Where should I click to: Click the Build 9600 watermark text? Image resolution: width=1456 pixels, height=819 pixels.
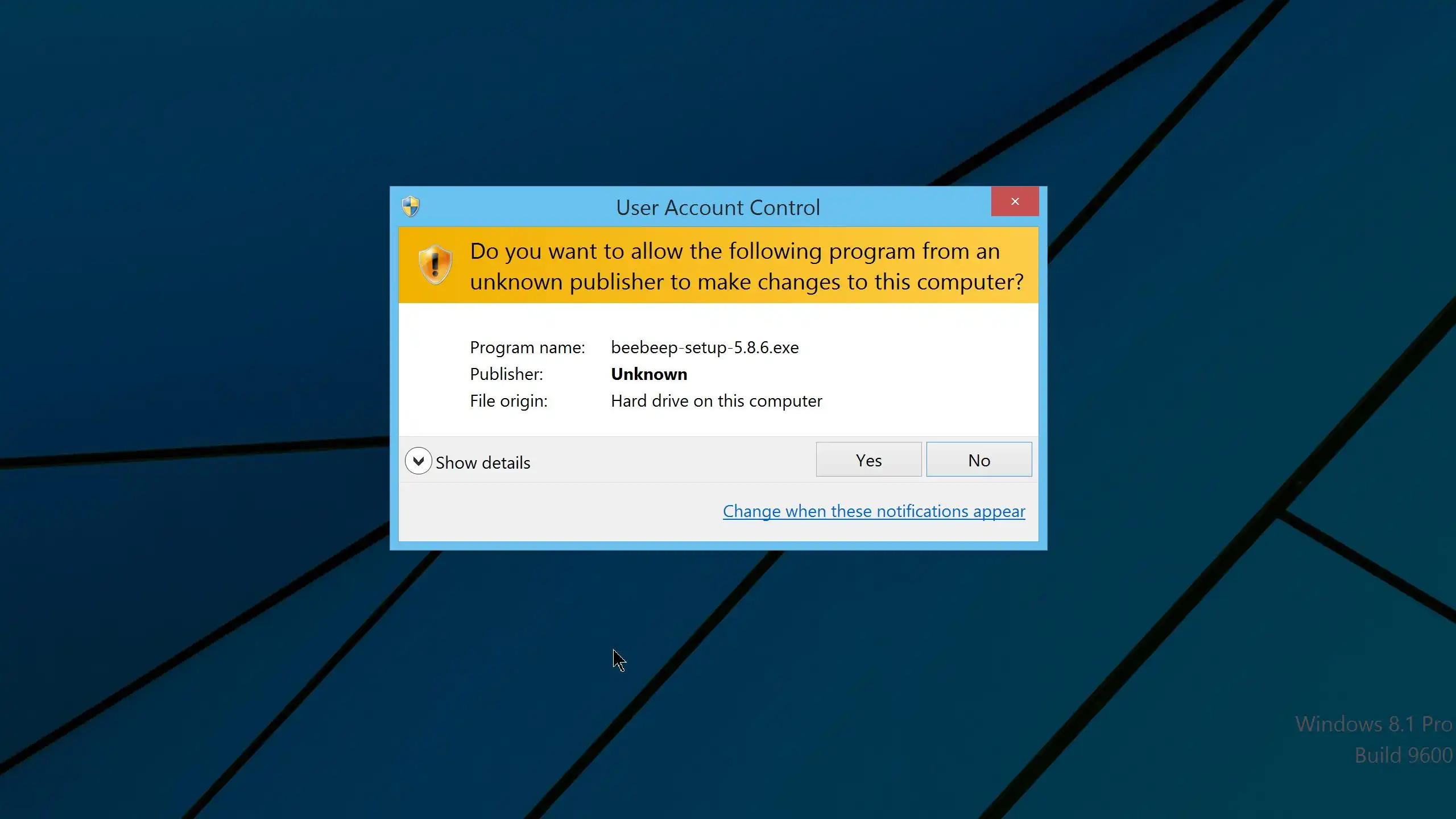[1403, 755]
